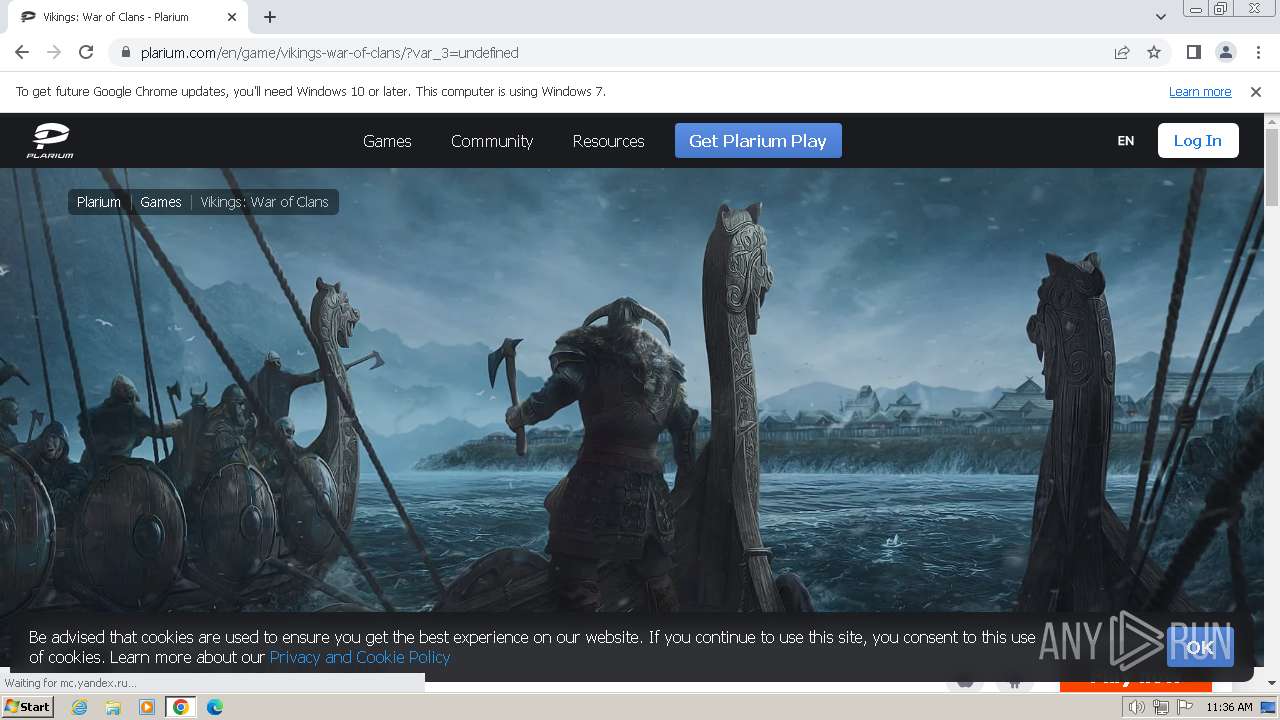This screenshot has height=720, width=1280.
Task: Open the Resources menu
Action: click(x=608, y=141)
